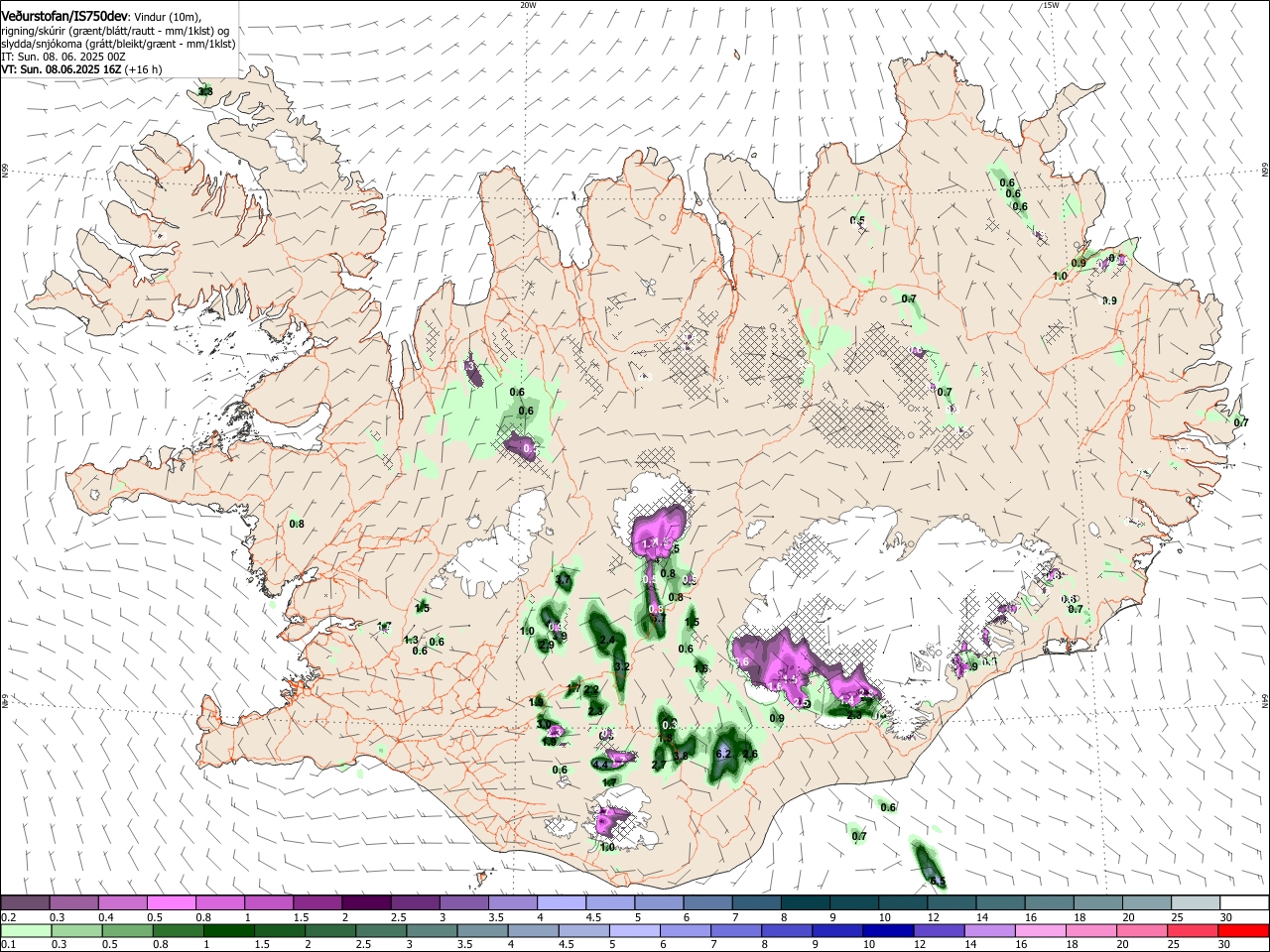Viewport: 1270px width, 952px height.
Task: Click the top legend swatch between 2 and 2.5
Action: tap(366, 903)
